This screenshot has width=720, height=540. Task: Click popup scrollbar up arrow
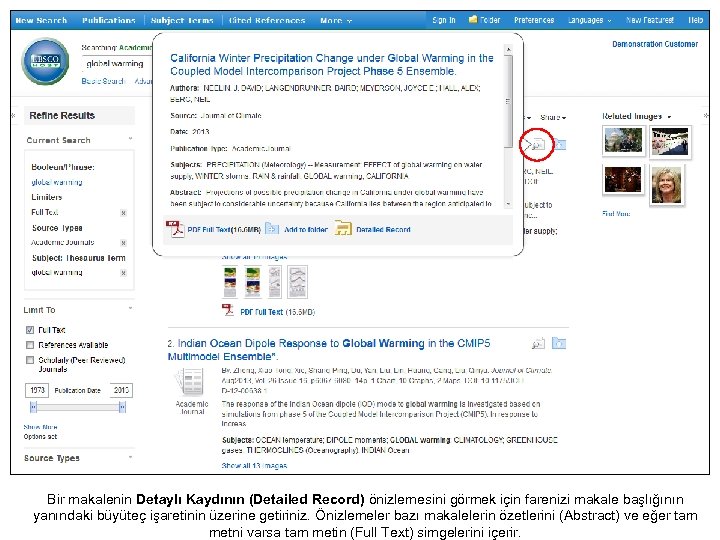508,49
